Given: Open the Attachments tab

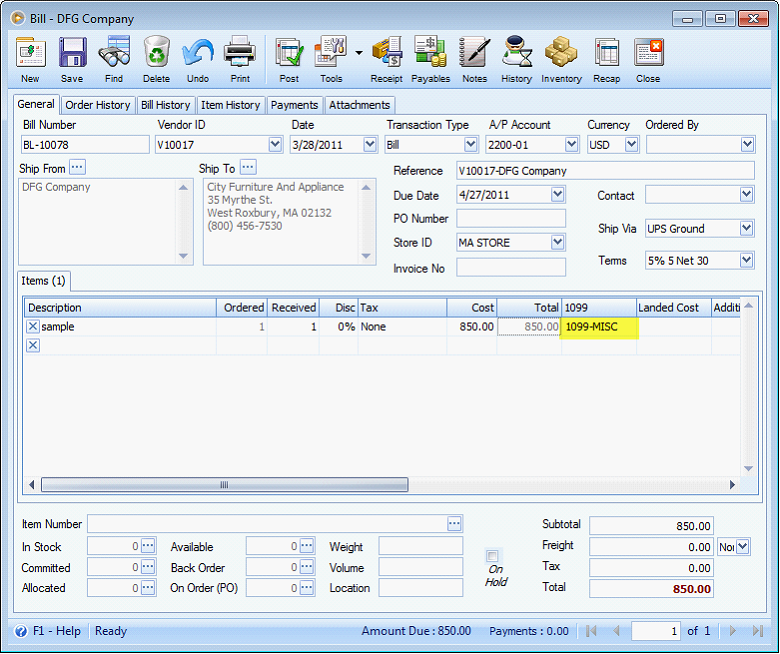Looking at the screenshot, I should [x=360, y=105].
